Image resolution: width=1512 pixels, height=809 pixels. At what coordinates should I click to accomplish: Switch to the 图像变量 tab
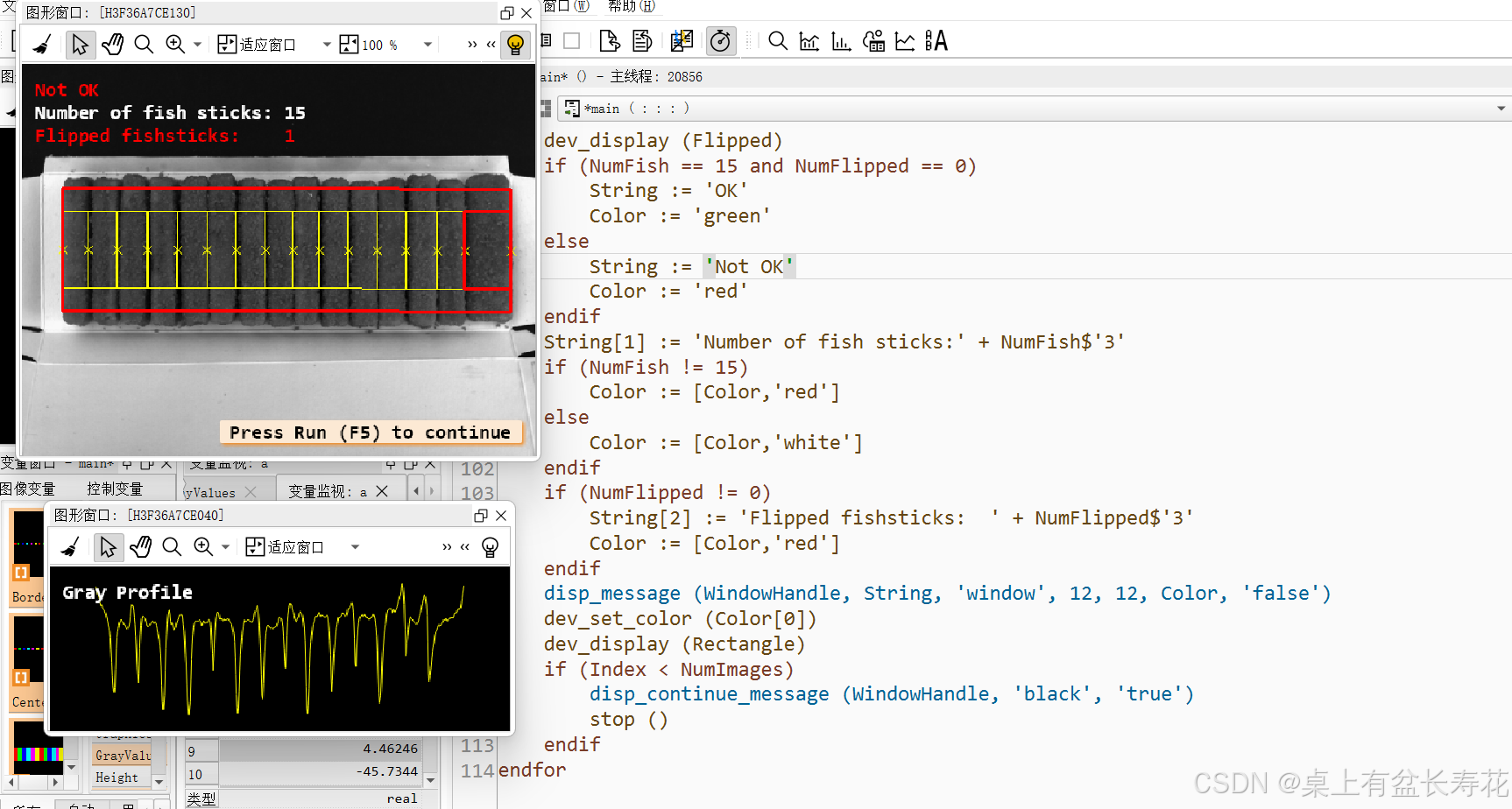pyautogui.click(x=28, y=489)
